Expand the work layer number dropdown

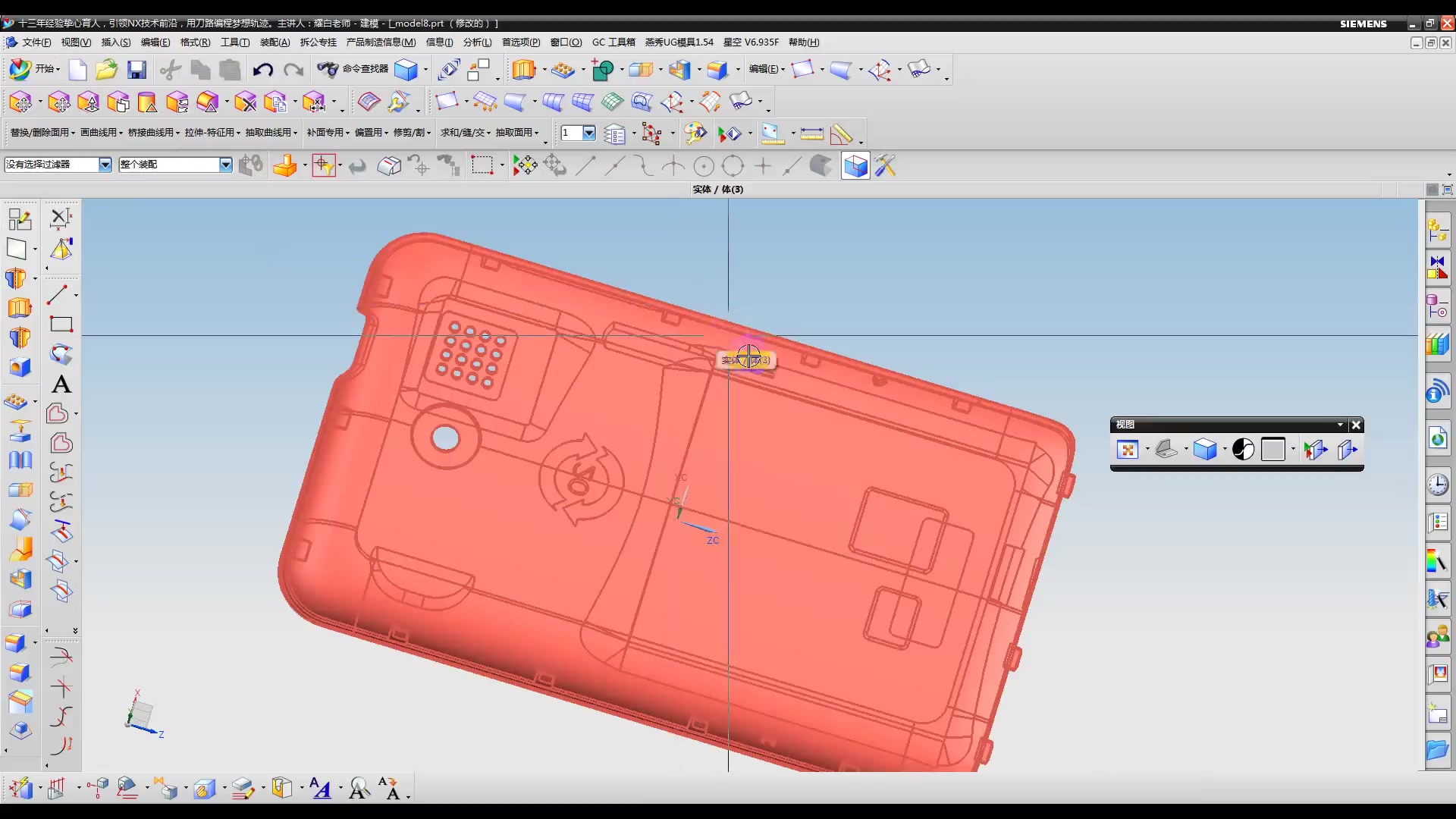588,133
